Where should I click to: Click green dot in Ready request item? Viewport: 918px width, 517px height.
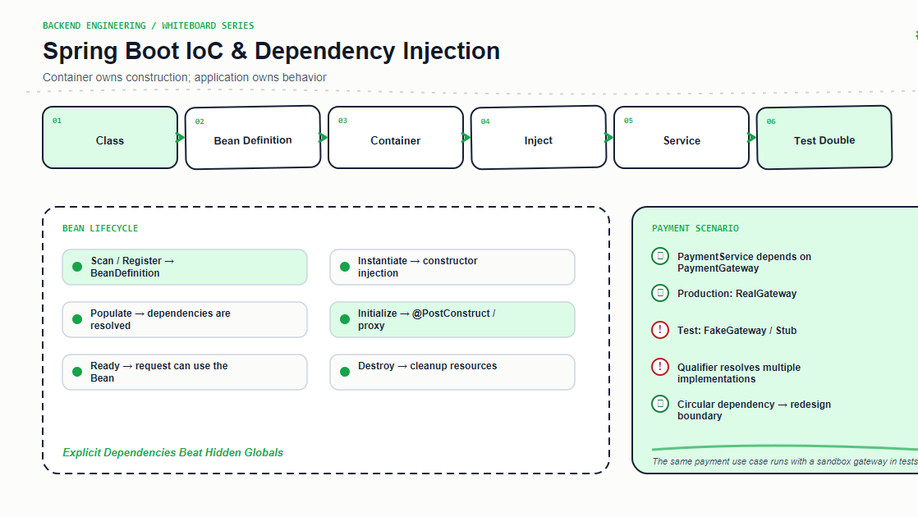pos(77,372)
